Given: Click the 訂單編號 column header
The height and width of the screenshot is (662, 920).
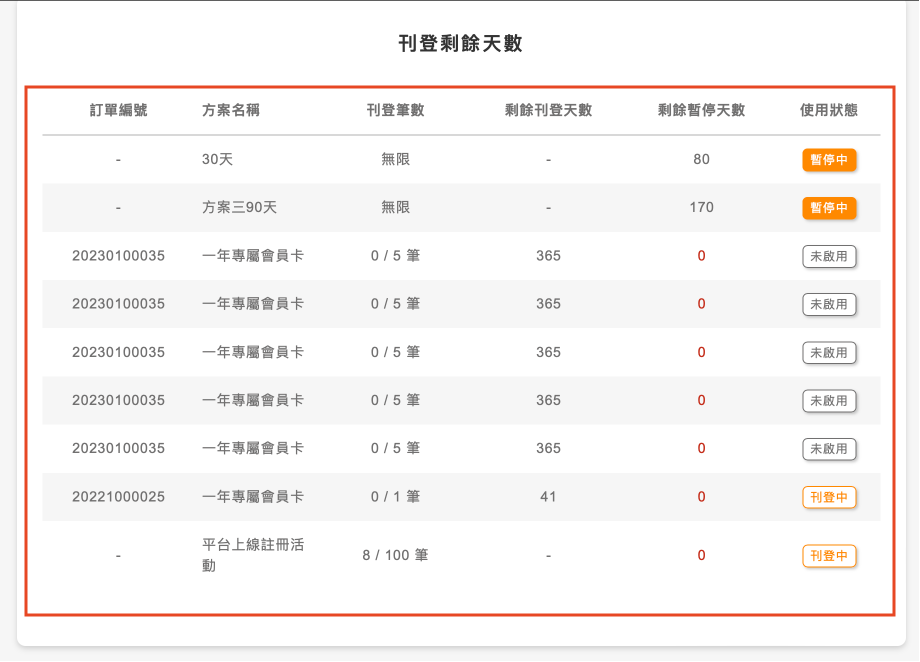Looking at the screenshot, I should point(118,110).
